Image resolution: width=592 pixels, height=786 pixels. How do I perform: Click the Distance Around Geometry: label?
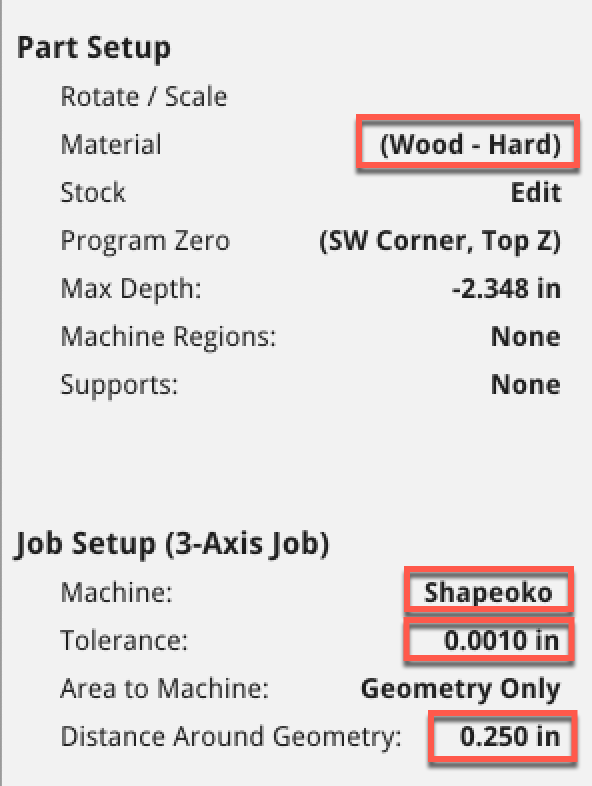click(x=231, y=737)
